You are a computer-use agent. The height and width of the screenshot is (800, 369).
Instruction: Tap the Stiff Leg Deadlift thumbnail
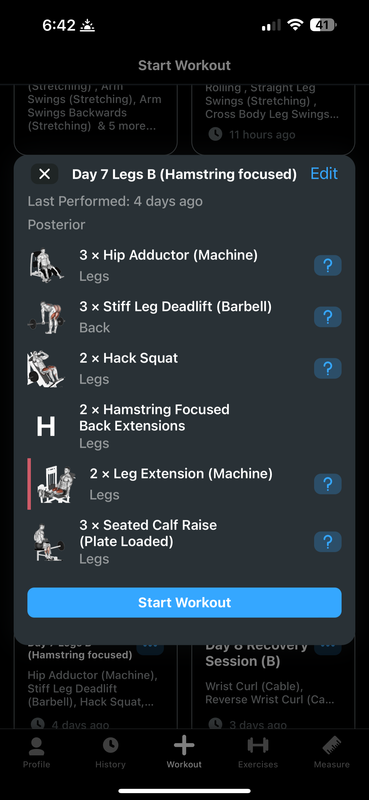(x=46, y=317)
